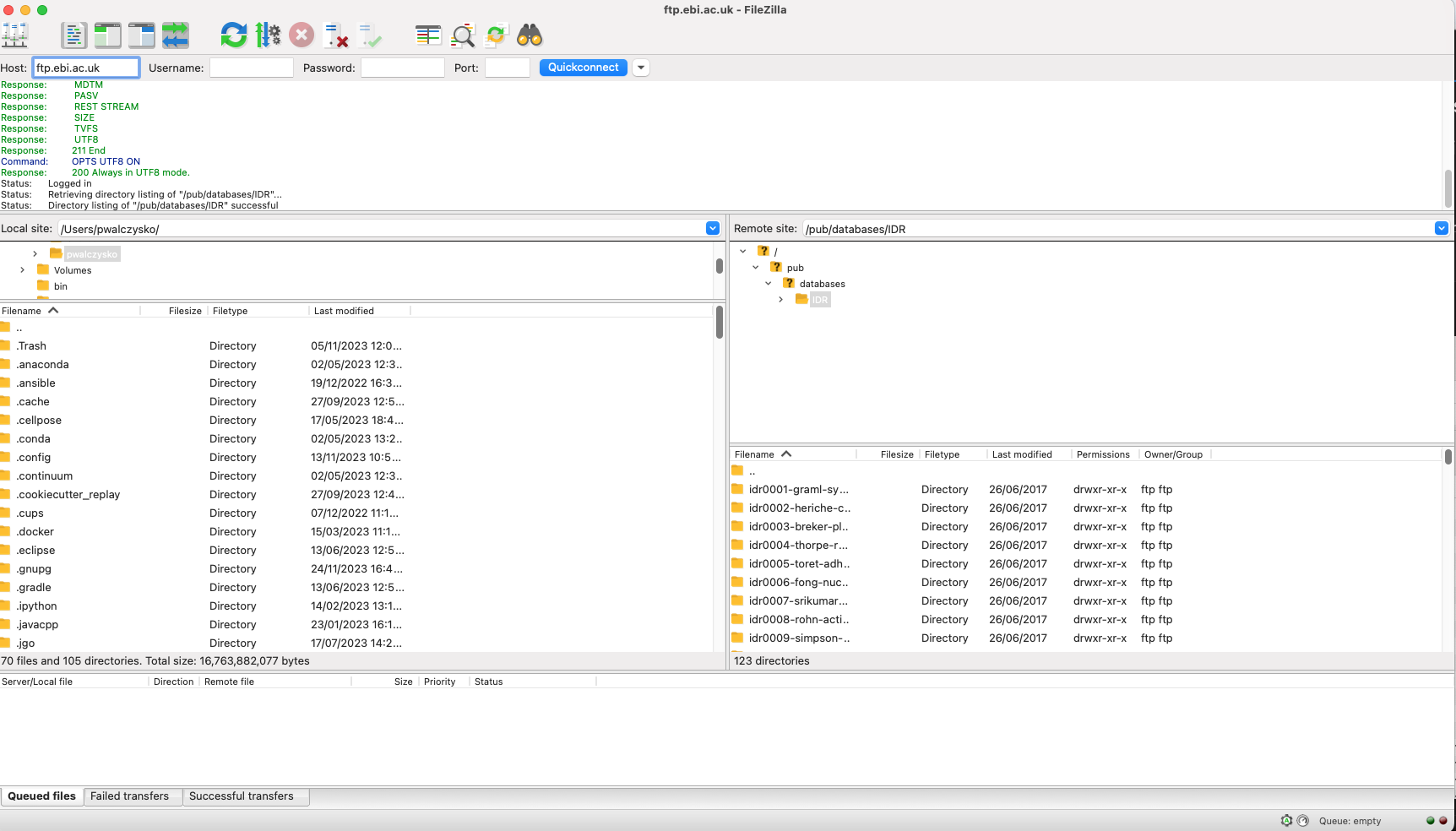Toggle the transfer queue pane
The width and height of the screenshot is (1456, 831).
tap(176, 35)
